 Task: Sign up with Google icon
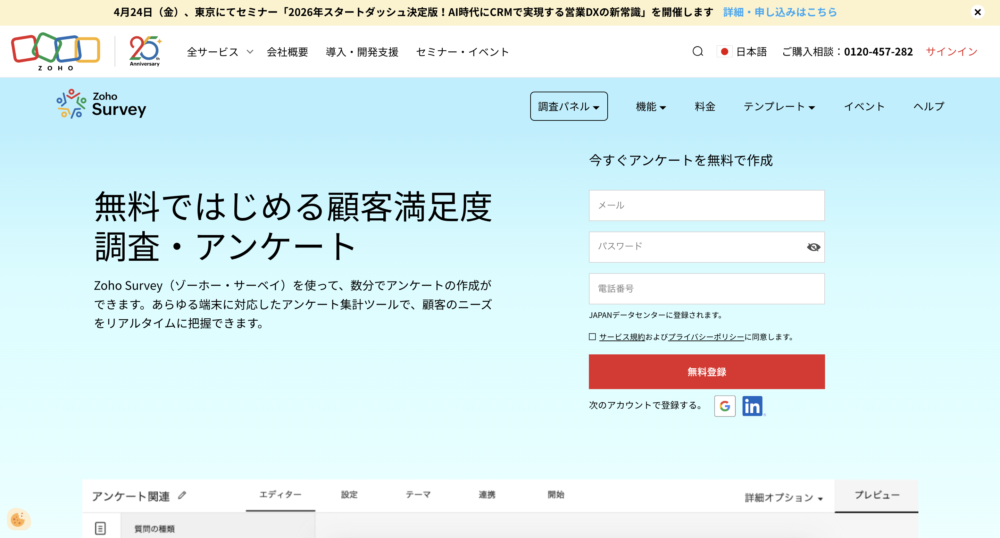(724, 406)
